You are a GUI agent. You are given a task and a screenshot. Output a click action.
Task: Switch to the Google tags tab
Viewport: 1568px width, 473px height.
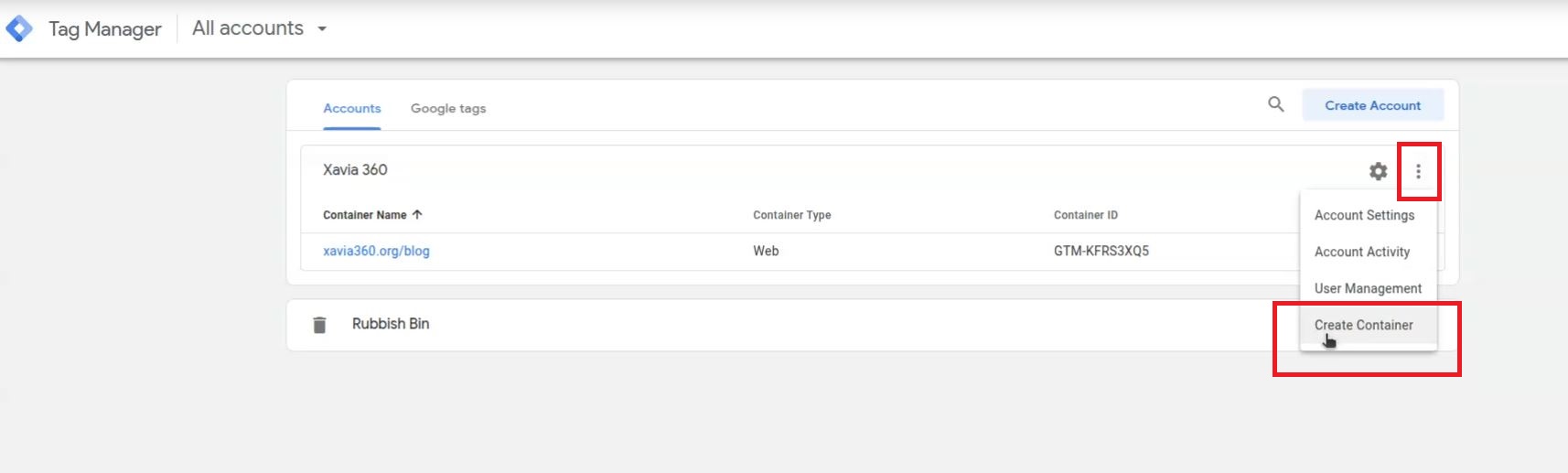[448, 108]
